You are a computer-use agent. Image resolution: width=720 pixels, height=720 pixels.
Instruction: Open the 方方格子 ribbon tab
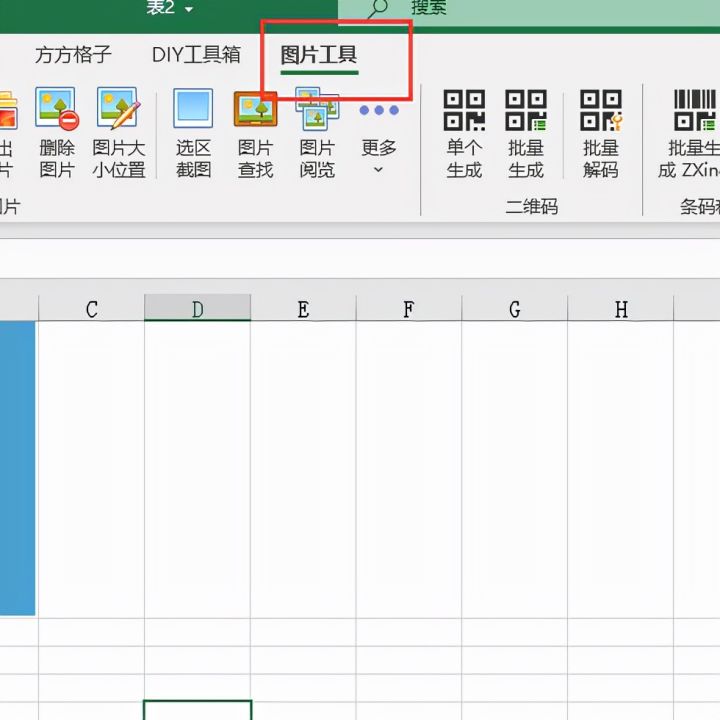(x=73, y=55)
